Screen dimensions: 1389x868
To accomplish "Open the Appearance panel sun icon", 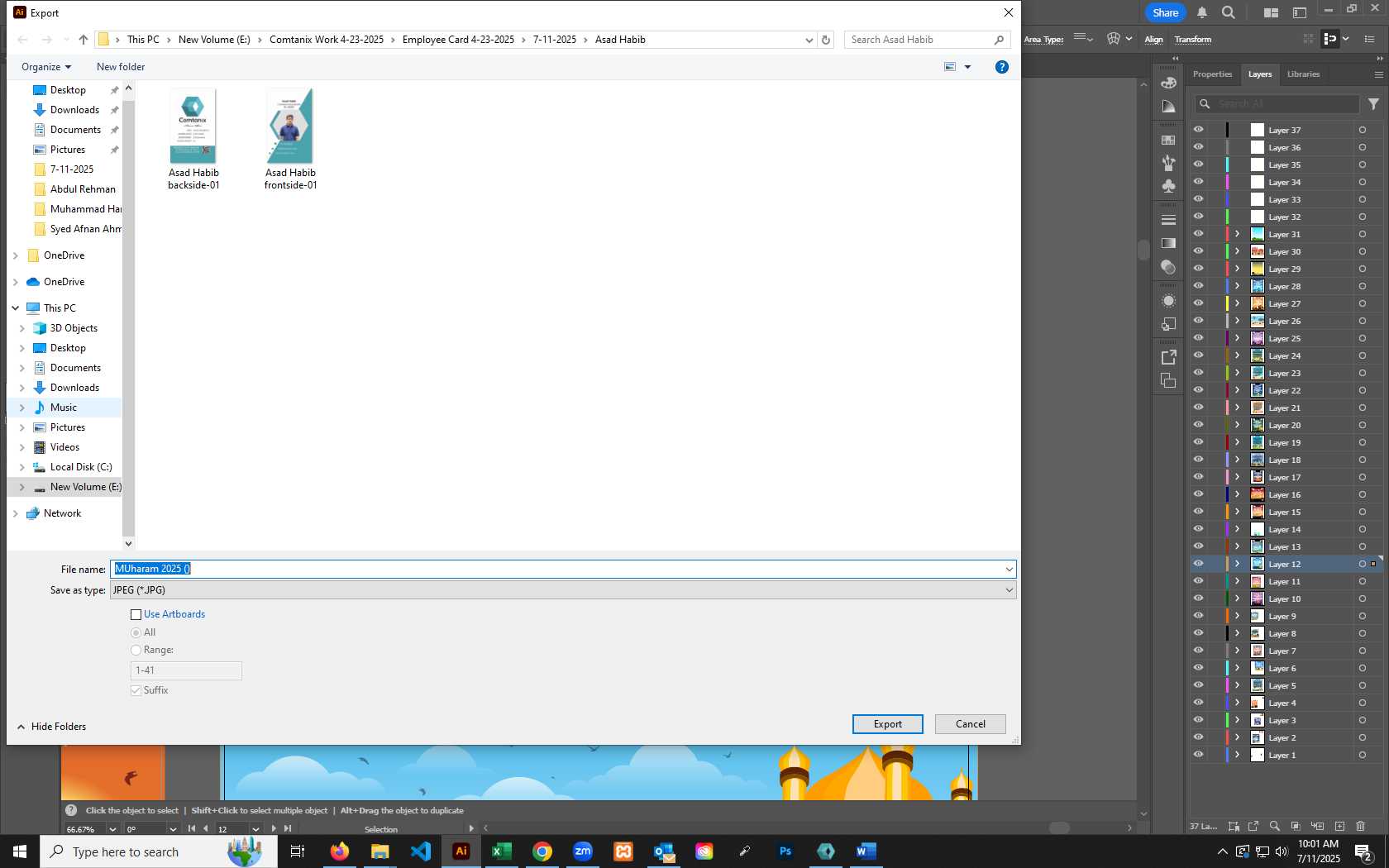I will click(x=1168, y=301).
